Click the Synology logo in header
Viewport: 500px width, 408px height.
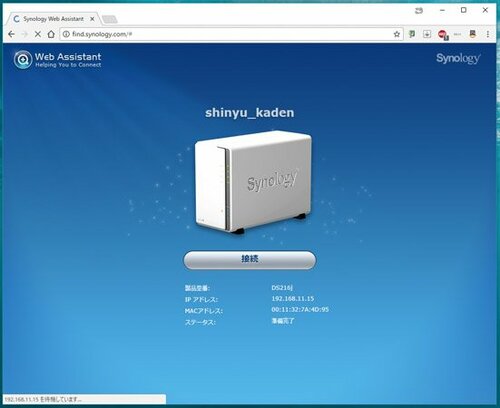pos(458,59)
